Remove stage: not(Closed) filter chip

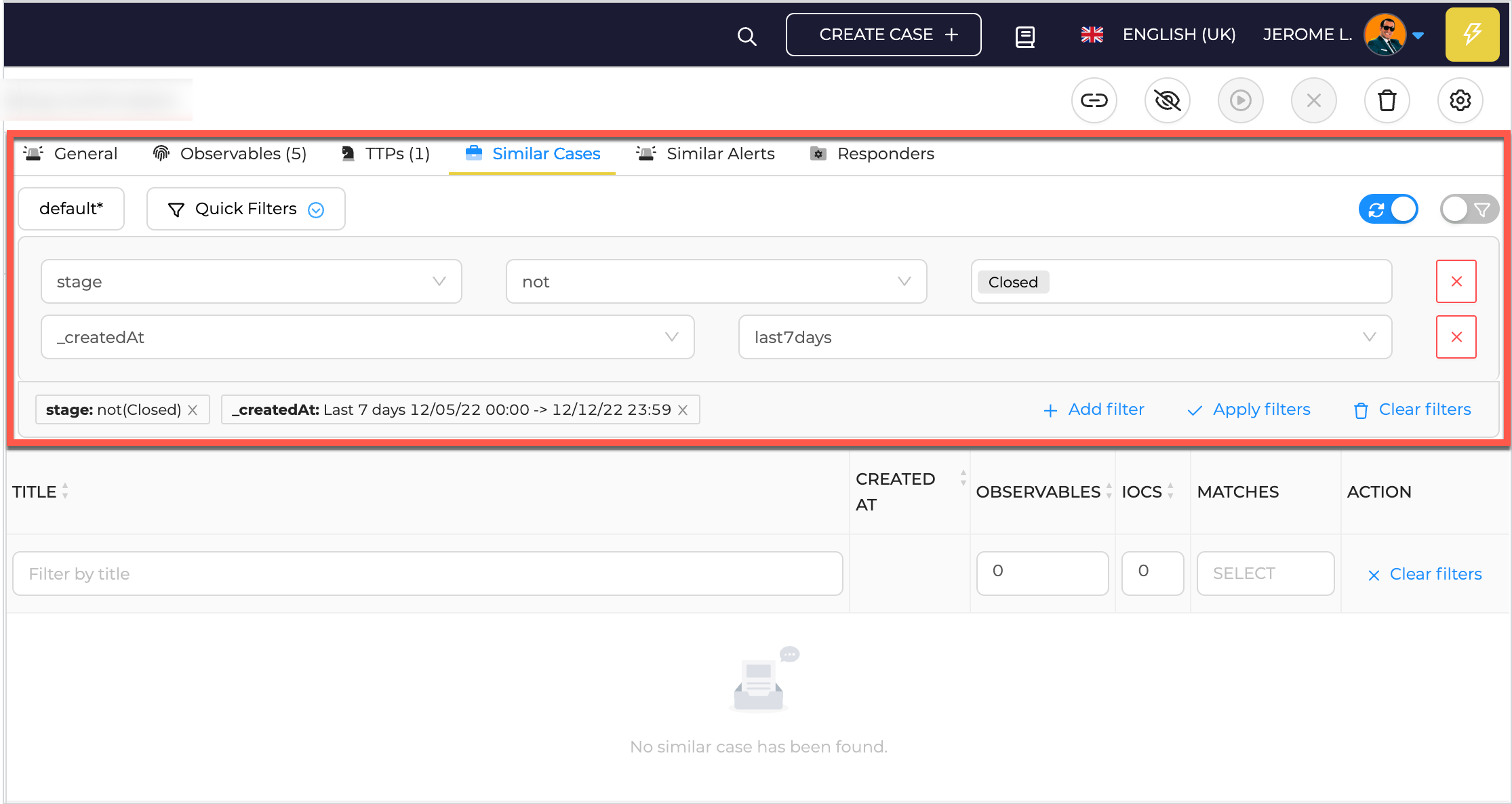(193, 410)
